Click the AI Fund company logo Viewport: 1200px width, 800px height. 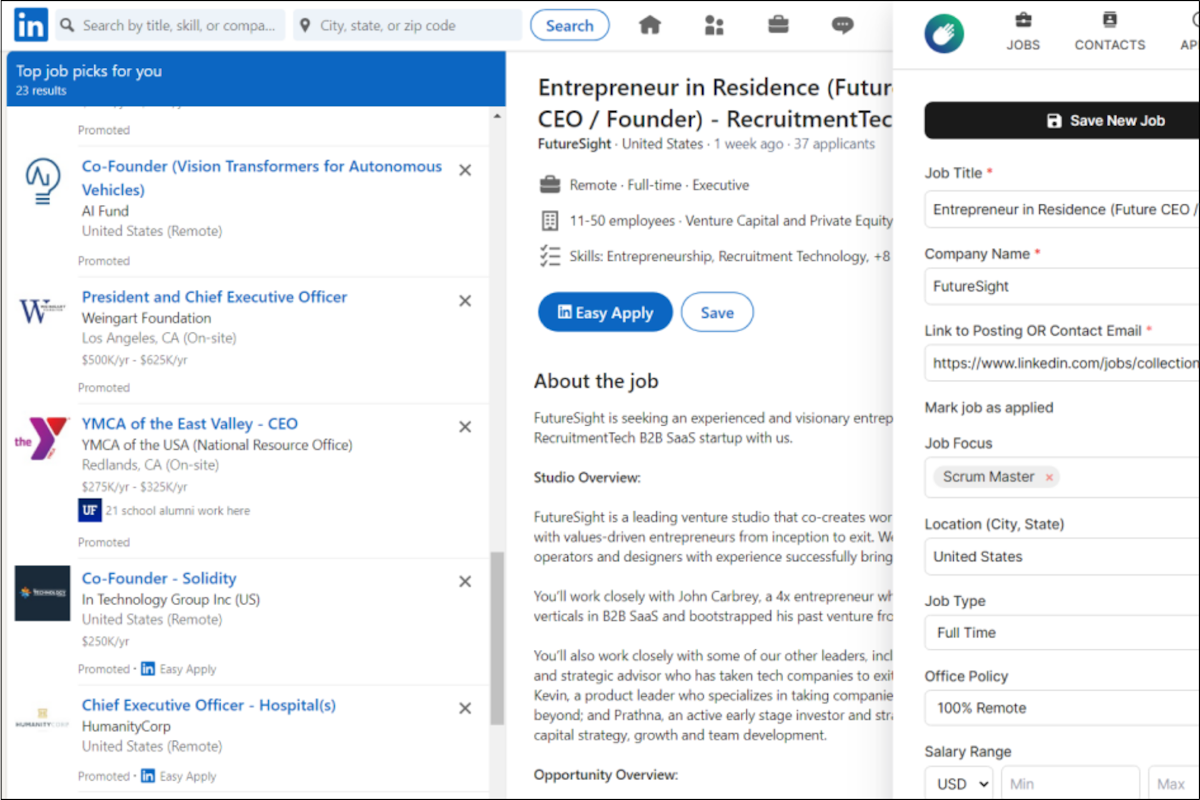[x=42, y=183]
